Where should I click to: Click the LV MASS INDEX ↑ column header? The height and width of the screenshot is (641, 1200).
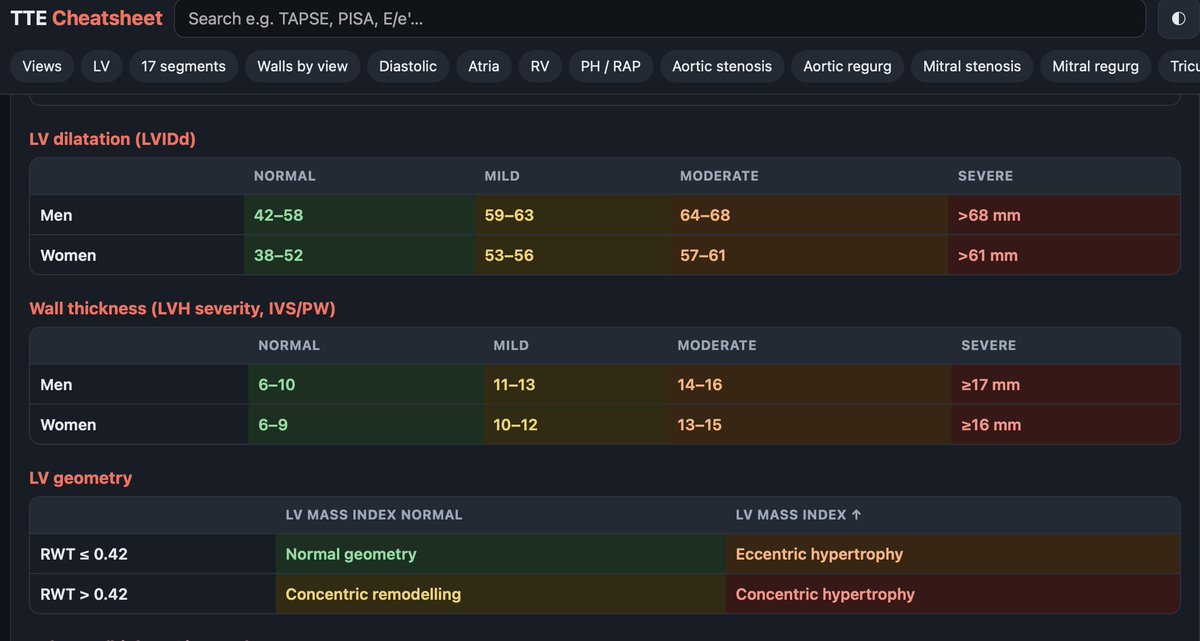coord(798,515)
